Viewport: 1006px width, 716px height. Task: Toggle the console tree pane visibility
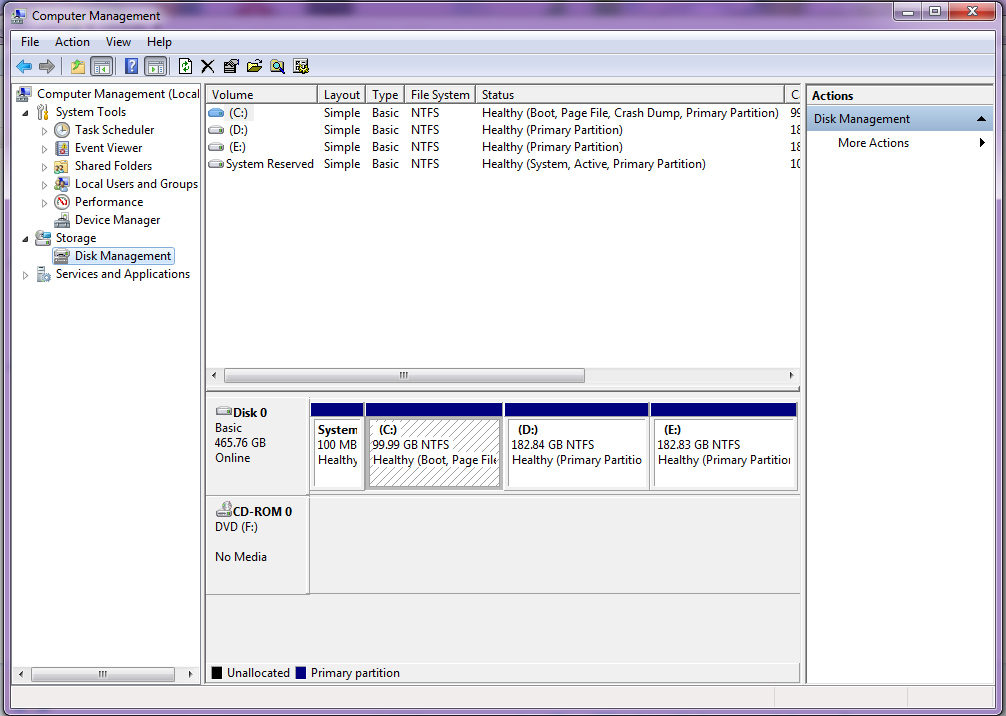(x=102, y=66)
